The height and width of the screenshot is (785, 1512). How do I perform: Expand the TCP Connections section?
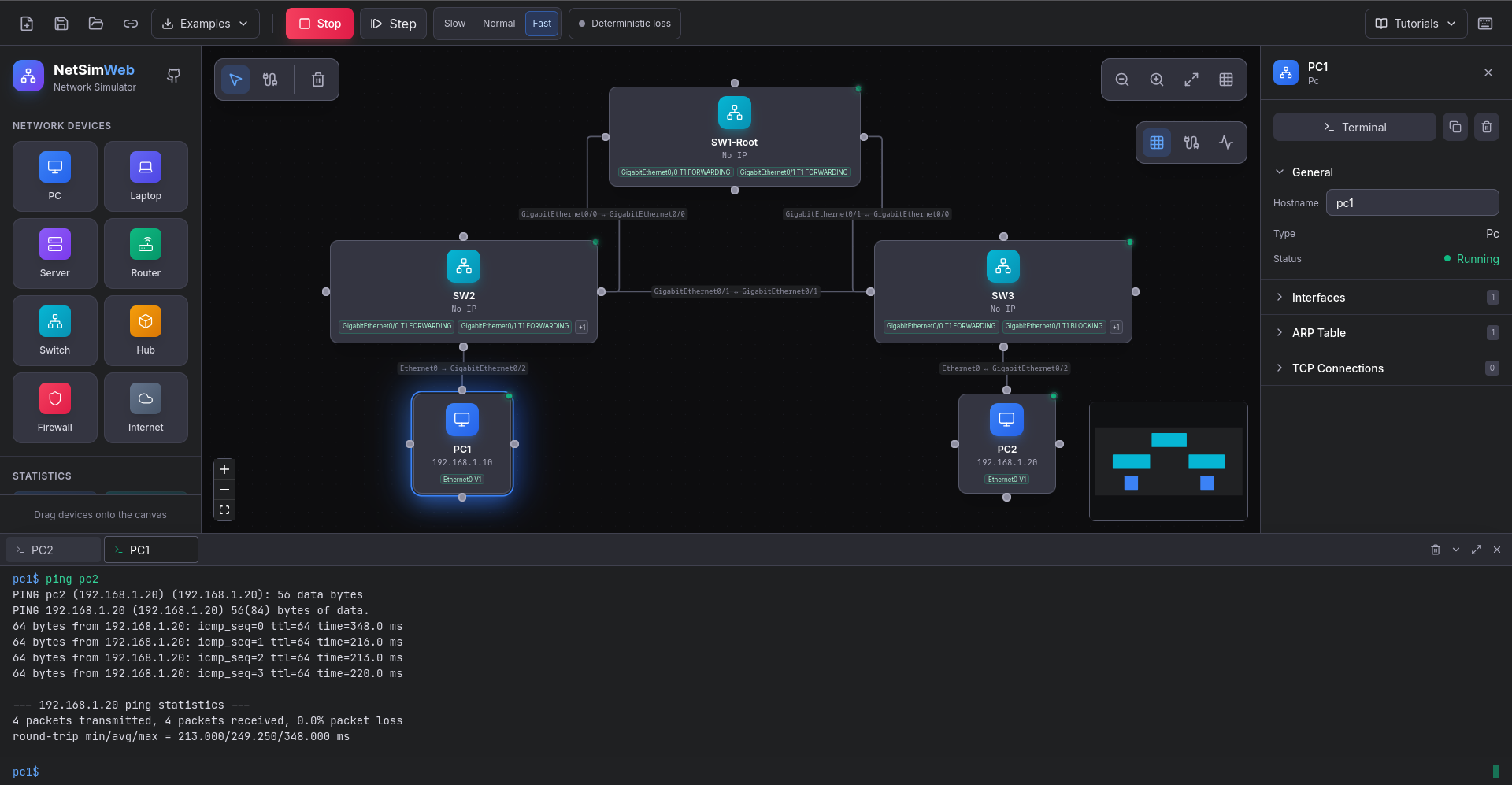tap(1386, 368)
